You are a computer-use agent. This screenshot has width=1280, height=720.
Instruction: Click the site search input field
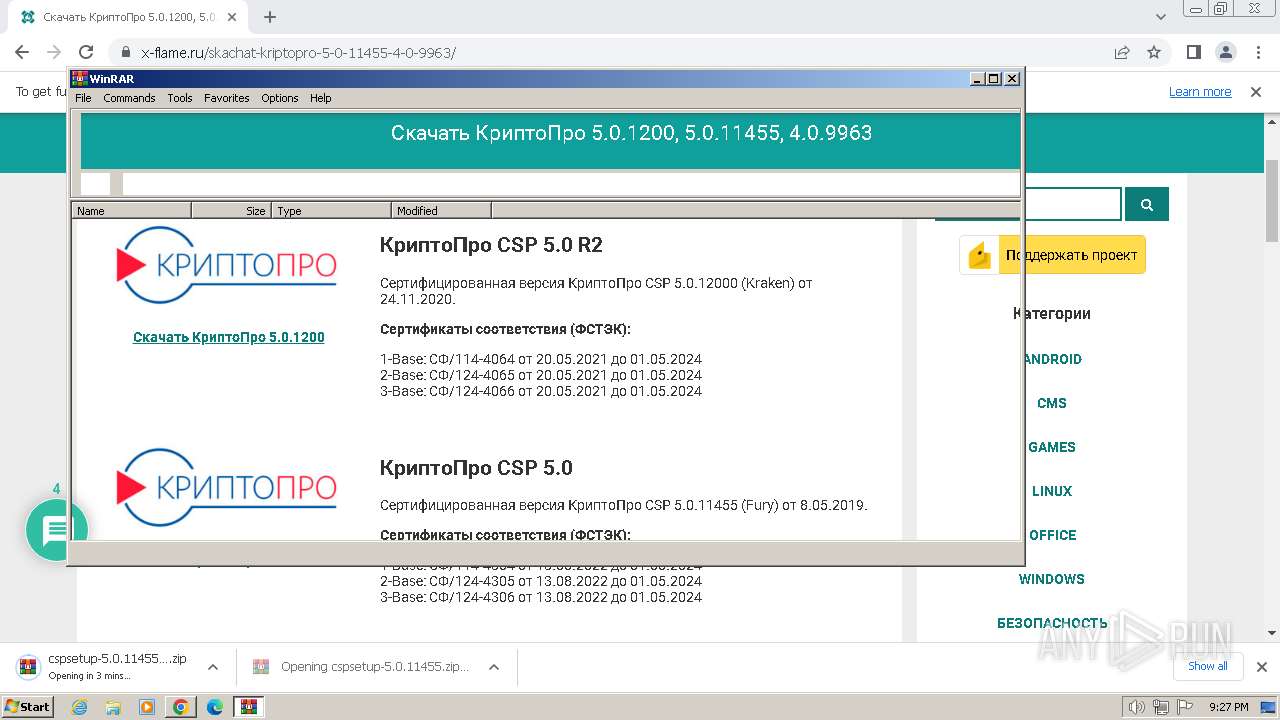pyautogui.click(x=1072, y=204)
